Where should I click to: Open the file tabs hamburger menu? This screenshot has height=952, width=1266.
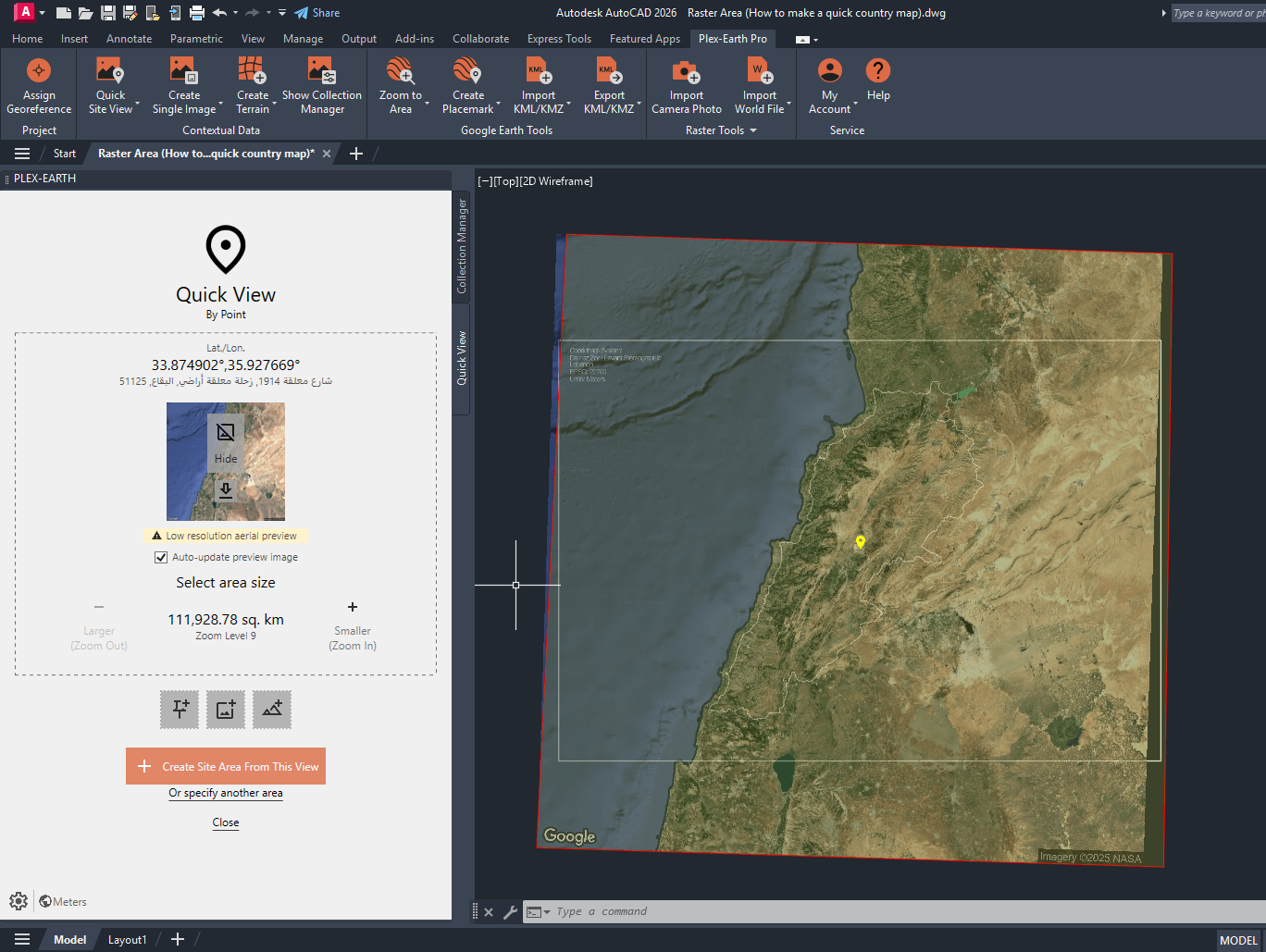[x=22, y=154]
